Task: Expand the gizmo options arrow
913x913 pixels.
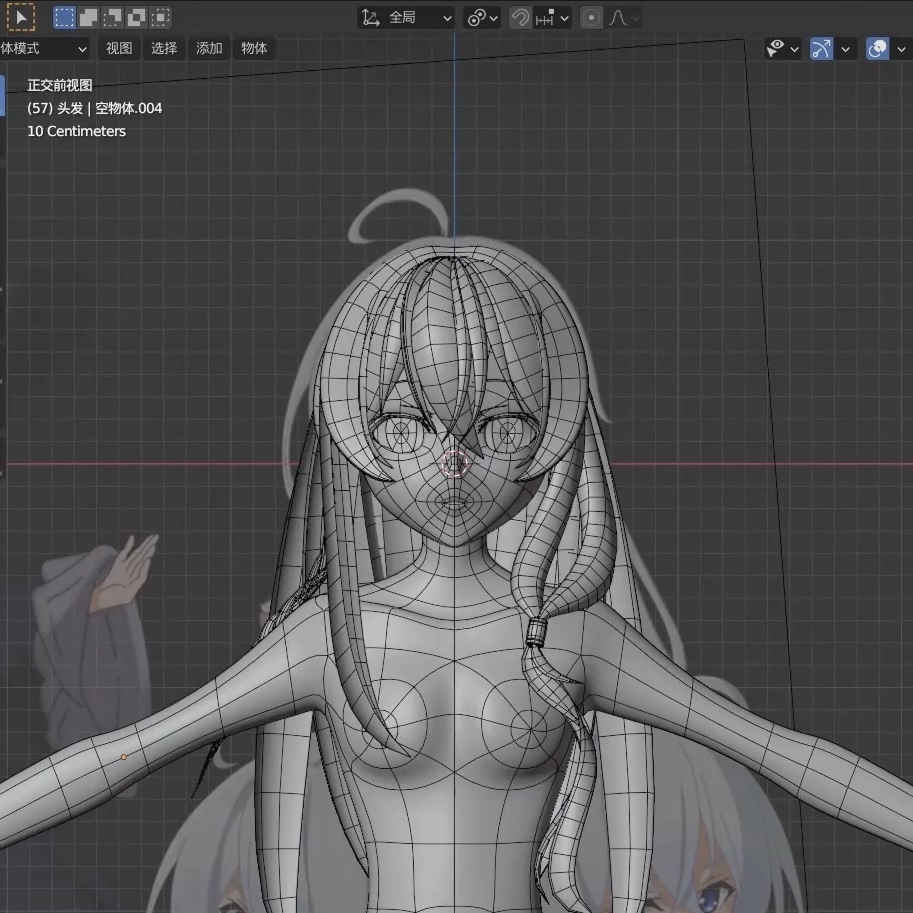Action: pyautogui.click(x=845, y=49)
